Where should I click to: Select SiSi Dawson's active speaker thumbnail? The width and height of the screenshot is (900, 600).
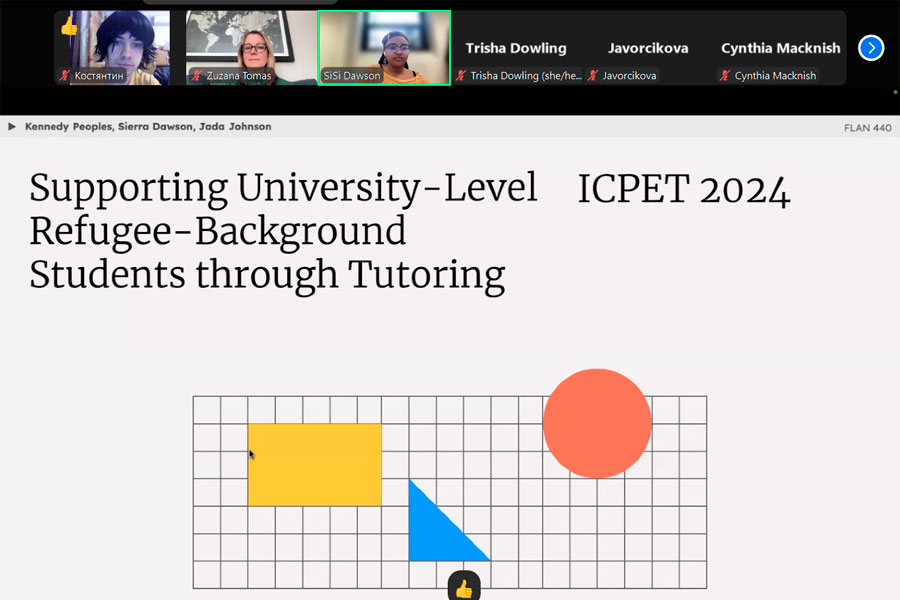(x=384, y=48)
